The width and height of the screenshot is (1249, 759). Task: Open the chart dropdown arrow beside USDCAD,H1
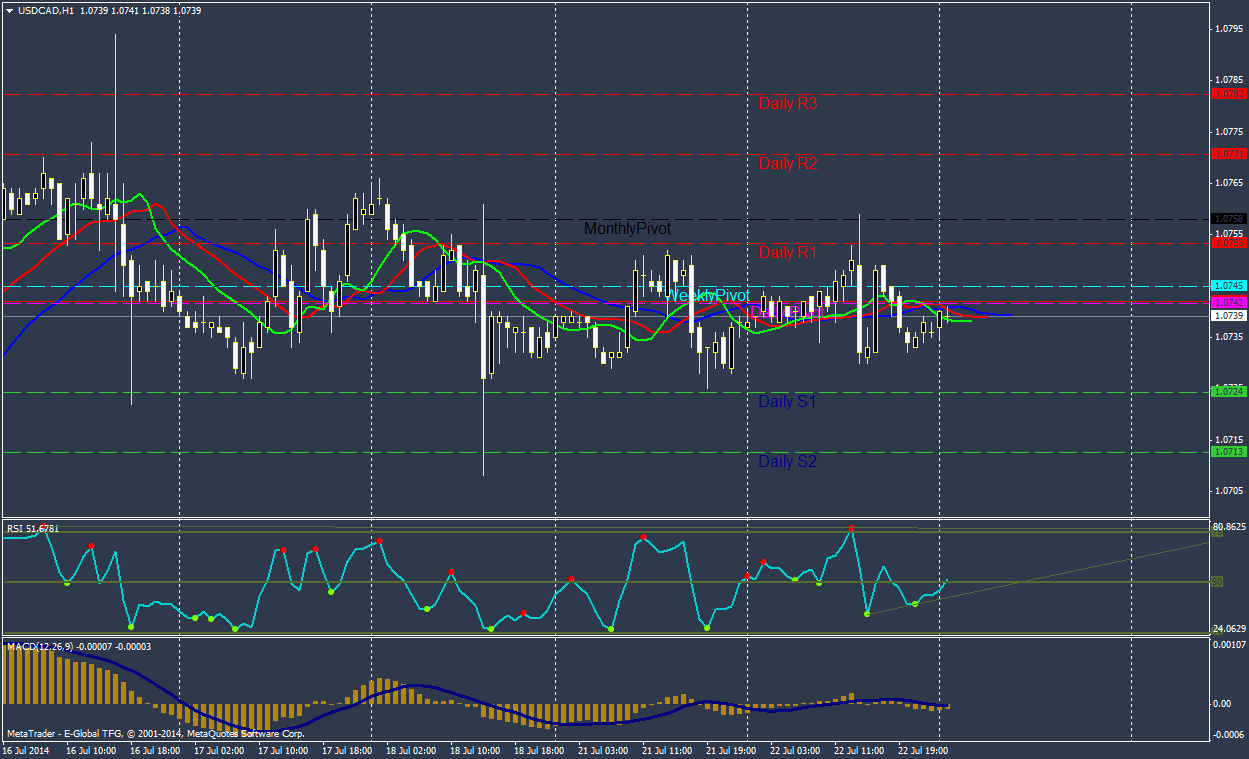(x=9, y=10)
